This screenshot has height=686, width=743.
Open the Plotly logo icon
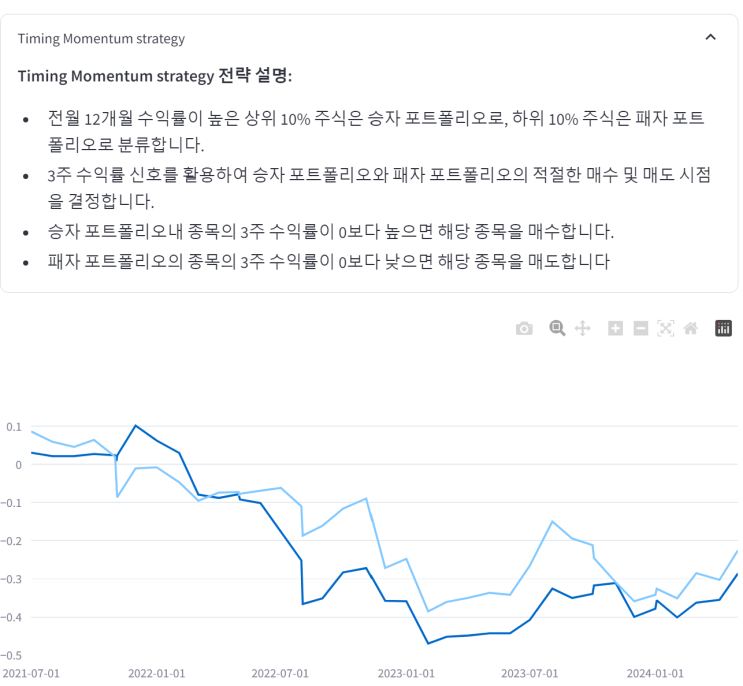[x=724, y=328]
